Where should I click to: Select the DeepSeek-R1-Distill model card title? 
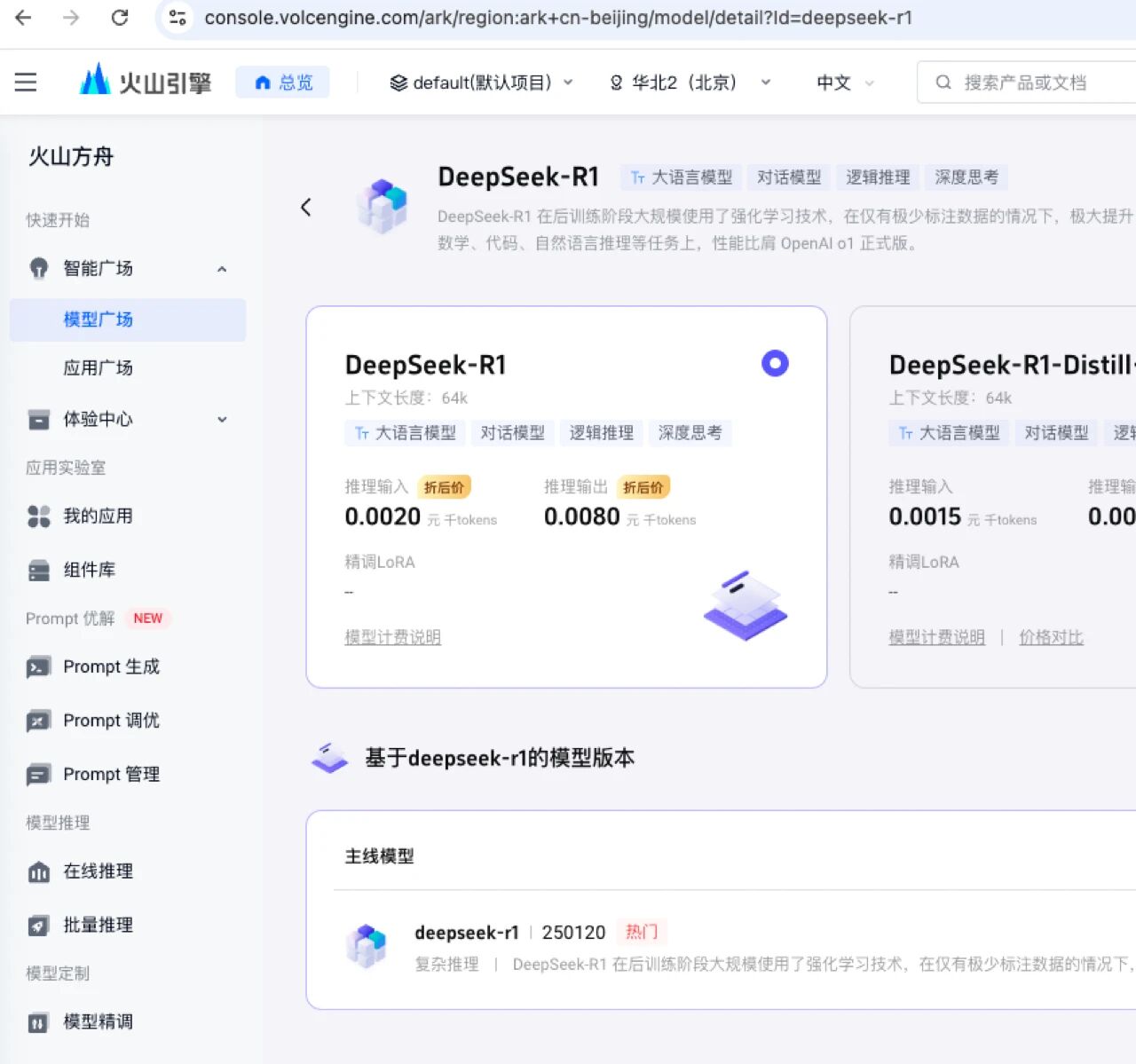[1012, 365]
